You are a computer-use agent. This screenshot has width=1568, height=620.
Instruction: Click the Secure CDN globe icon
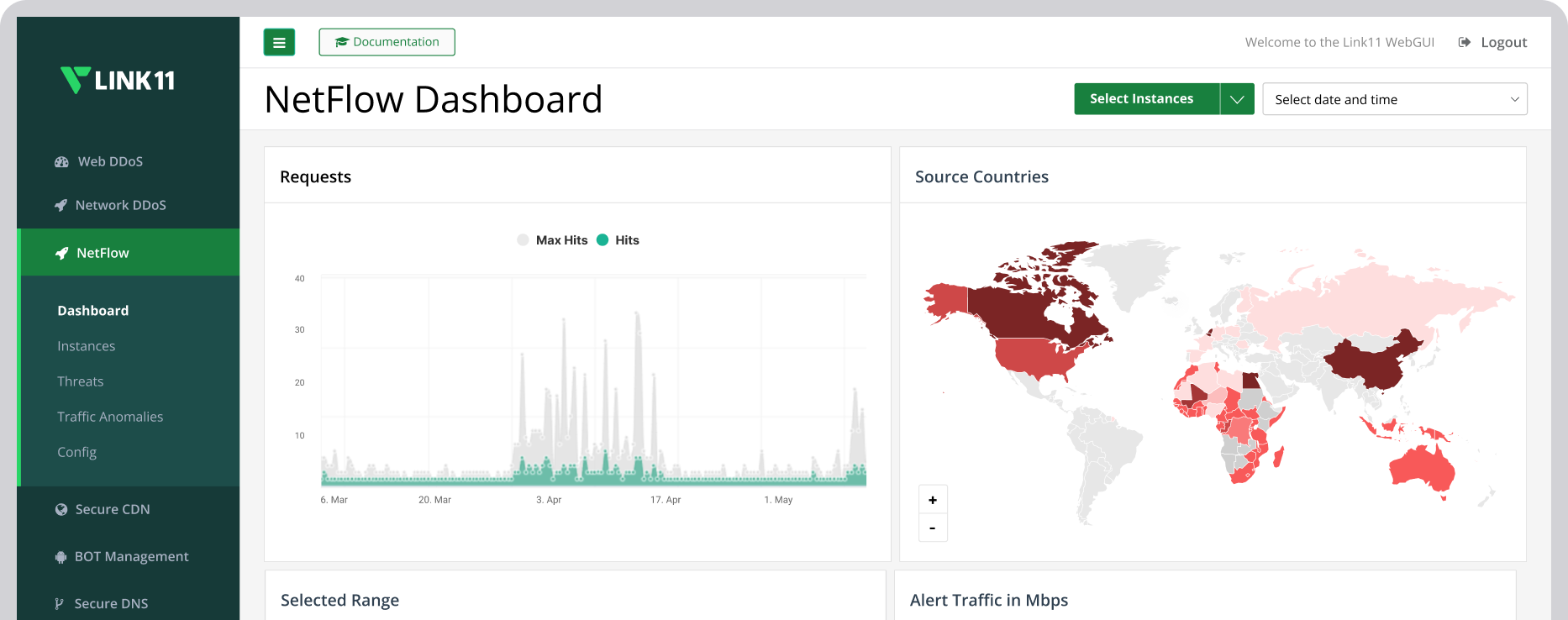tap(61, 509)
